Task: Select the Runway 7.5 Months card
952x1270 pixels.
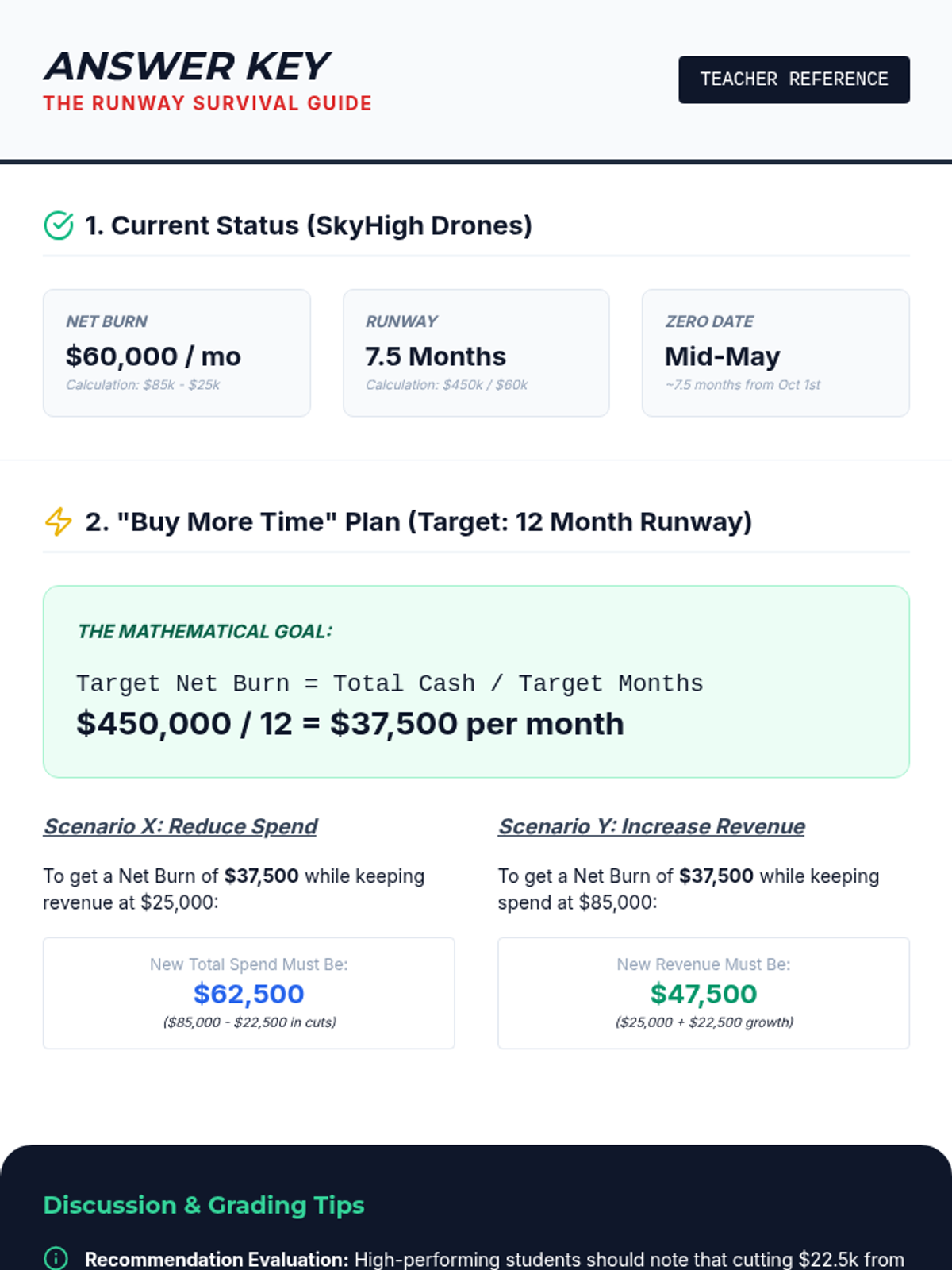Action: [476, 352]
